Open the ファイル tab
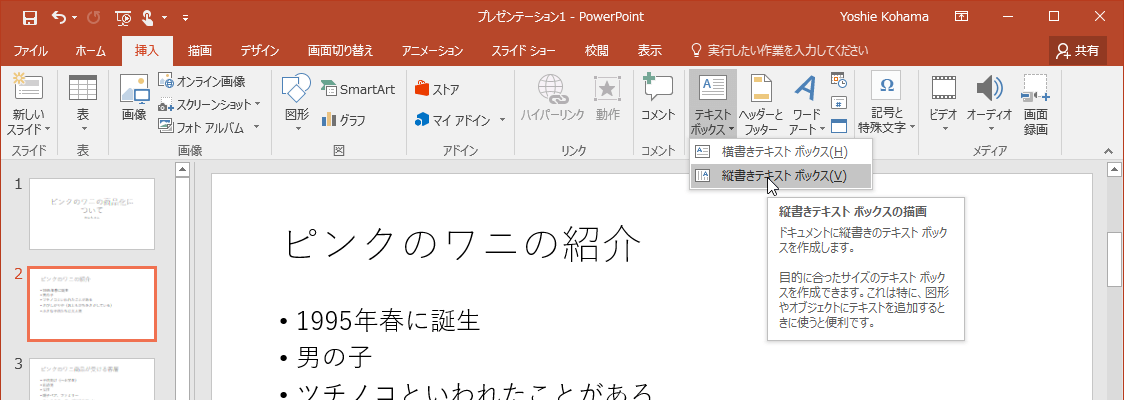Screen dimensions: 1124x400 point(31,51)
